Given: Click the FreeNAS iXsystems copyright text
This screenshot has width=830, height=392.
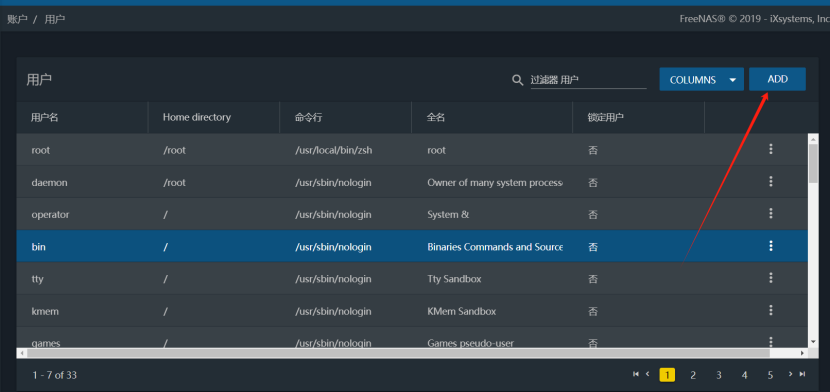Looking at the screenshot, I should tap(755, 19).
